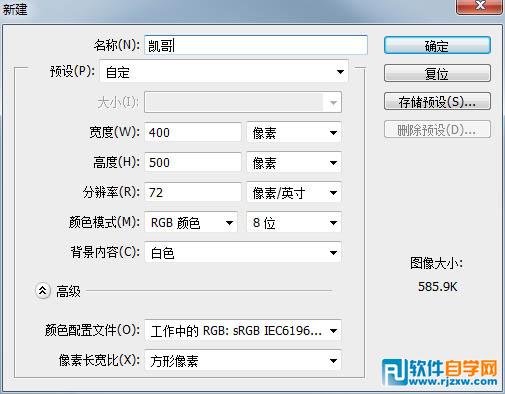Open the 预设 dropdown showing 自定
Image resolution: width=505 pixels, height=394 pixels.
click(x=224, y=71)
